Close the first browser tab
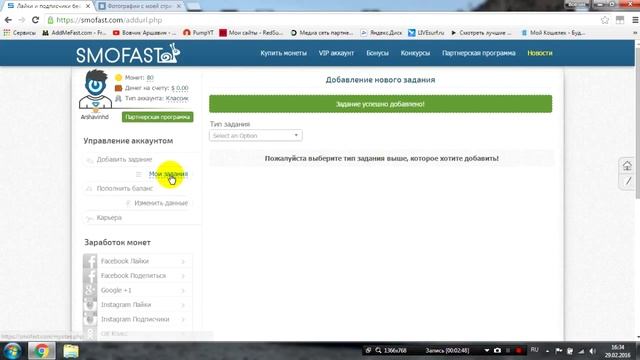This screenshot has height=360, width=640. pos(88,6)
